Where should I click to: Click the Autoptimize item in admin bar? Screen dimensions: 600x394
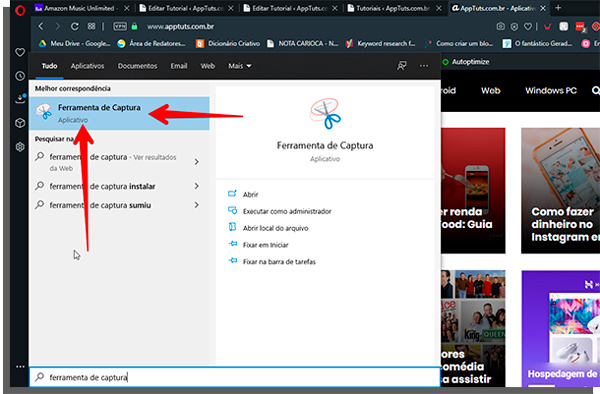click(466, 62)
